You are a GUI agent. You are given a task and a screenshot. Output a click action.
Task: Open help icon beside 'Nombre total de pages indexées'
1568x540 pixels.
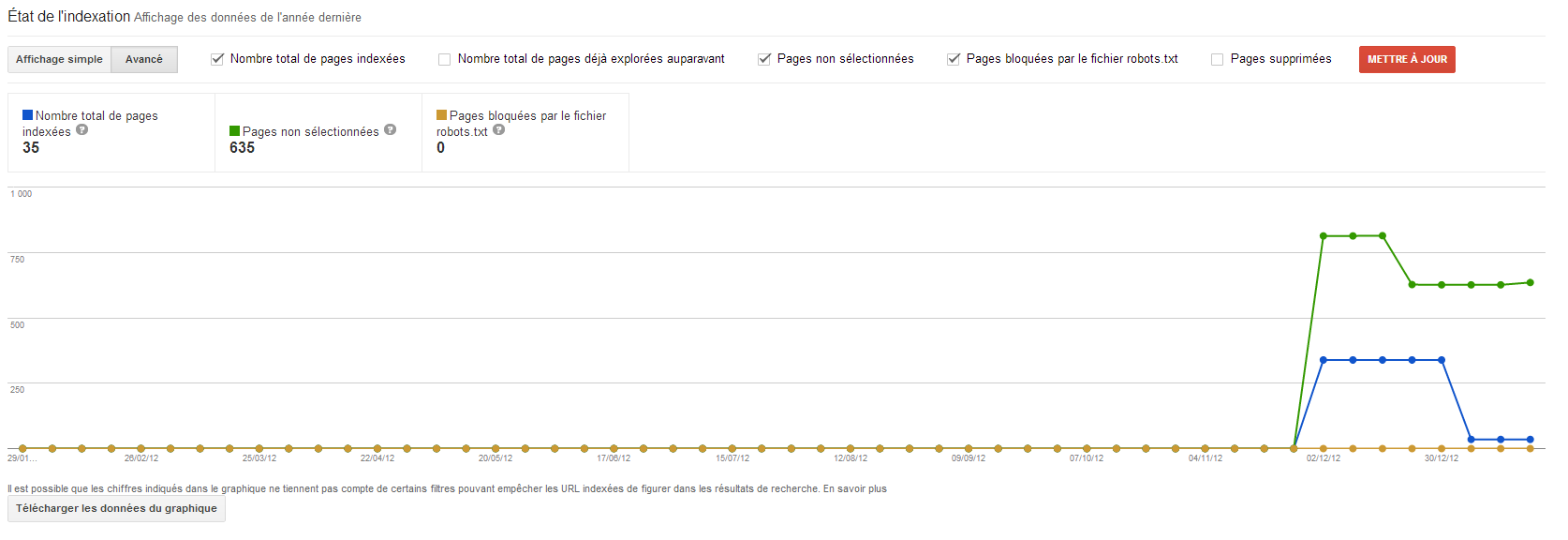[82, 130]
